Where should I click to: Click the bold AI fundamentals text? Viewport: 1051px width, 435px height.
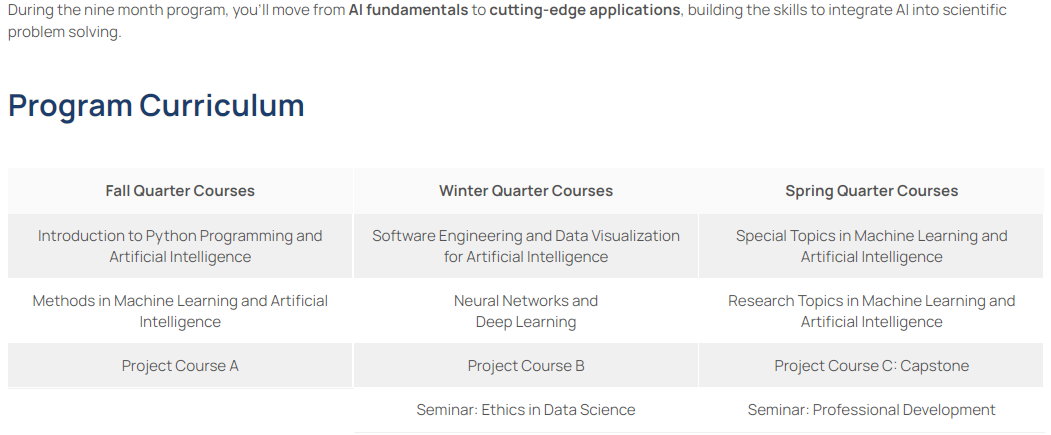408,10
